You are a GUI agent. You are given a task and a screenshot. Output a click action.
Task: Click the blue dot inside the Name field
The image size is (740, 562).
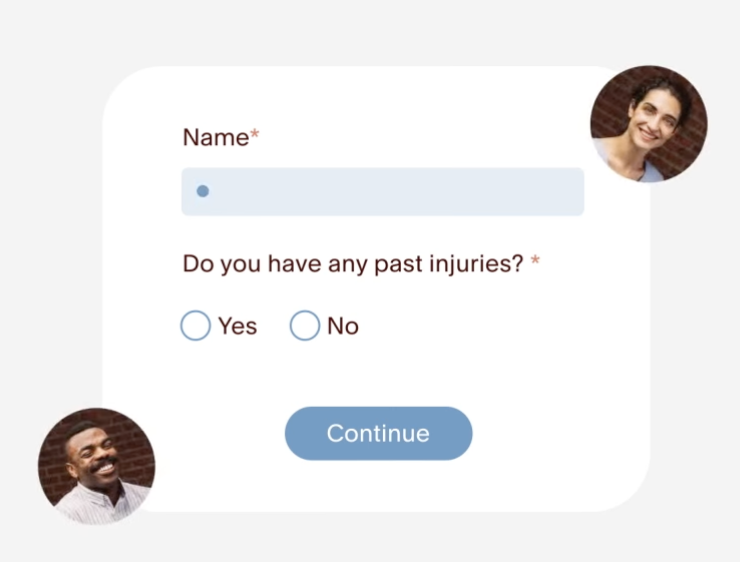pos(202,191)
